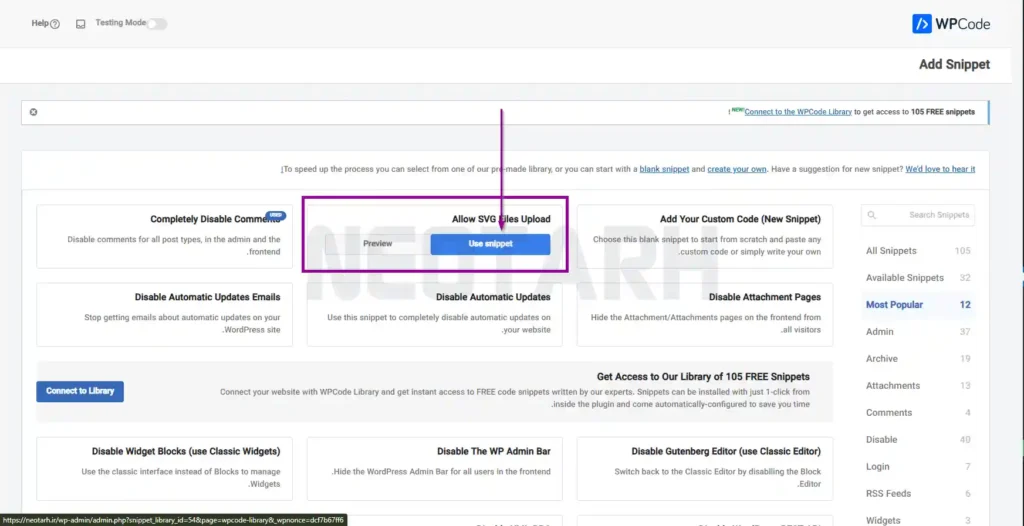Select the Attachments category
Viewport: 1024px width, 526px height.
coord(918,386)
